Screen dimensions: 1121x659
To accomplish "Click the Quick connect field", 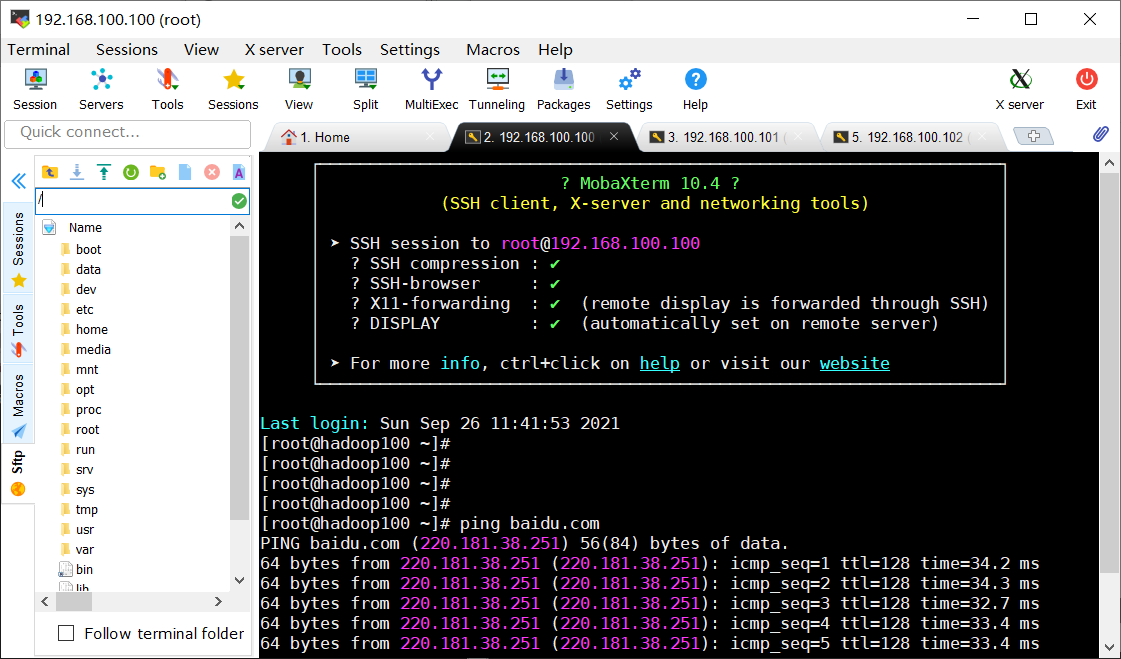I will 127,134.
